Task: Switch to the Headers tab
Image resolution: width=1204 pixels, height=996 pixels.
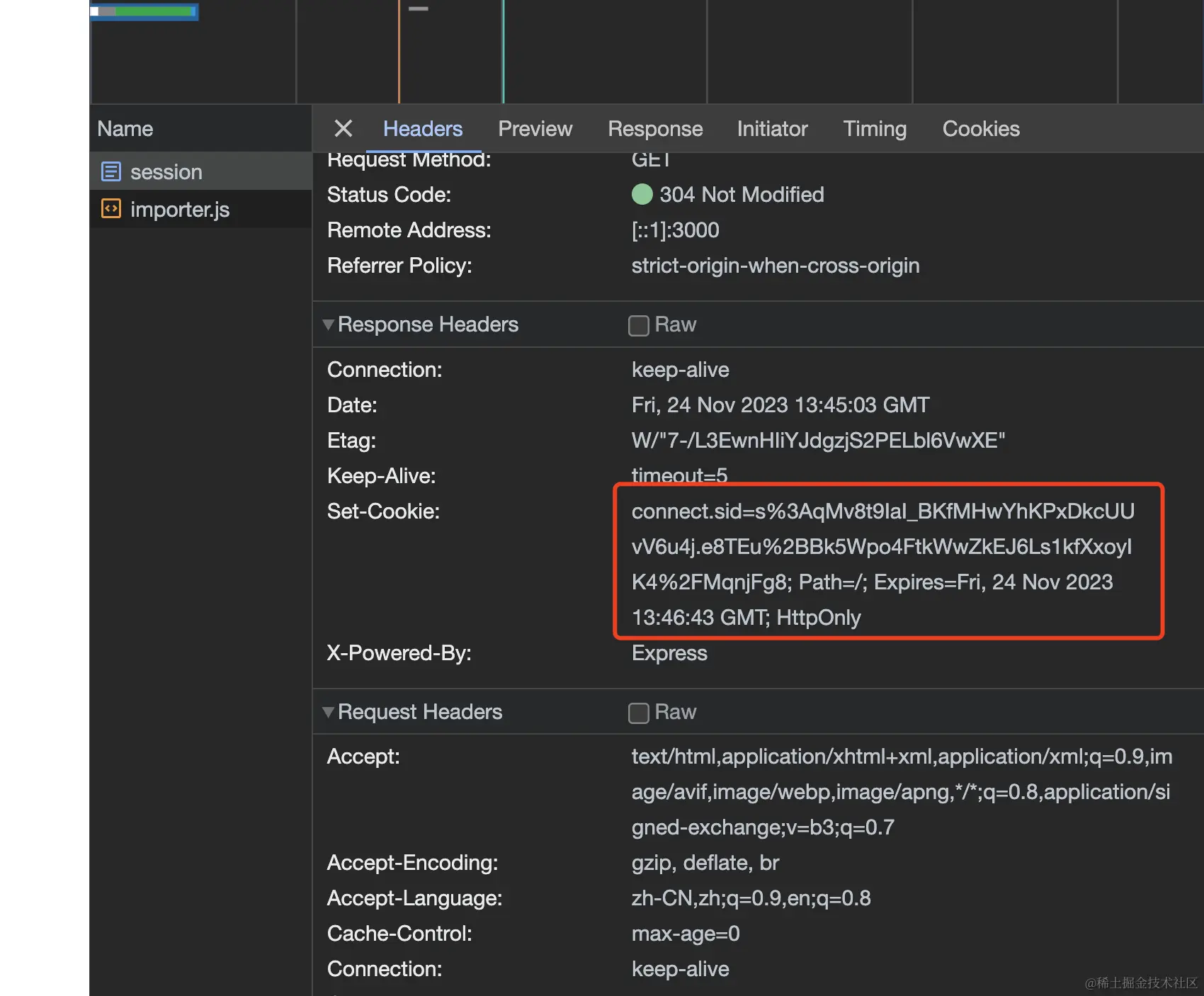Action: click(423, 128)
